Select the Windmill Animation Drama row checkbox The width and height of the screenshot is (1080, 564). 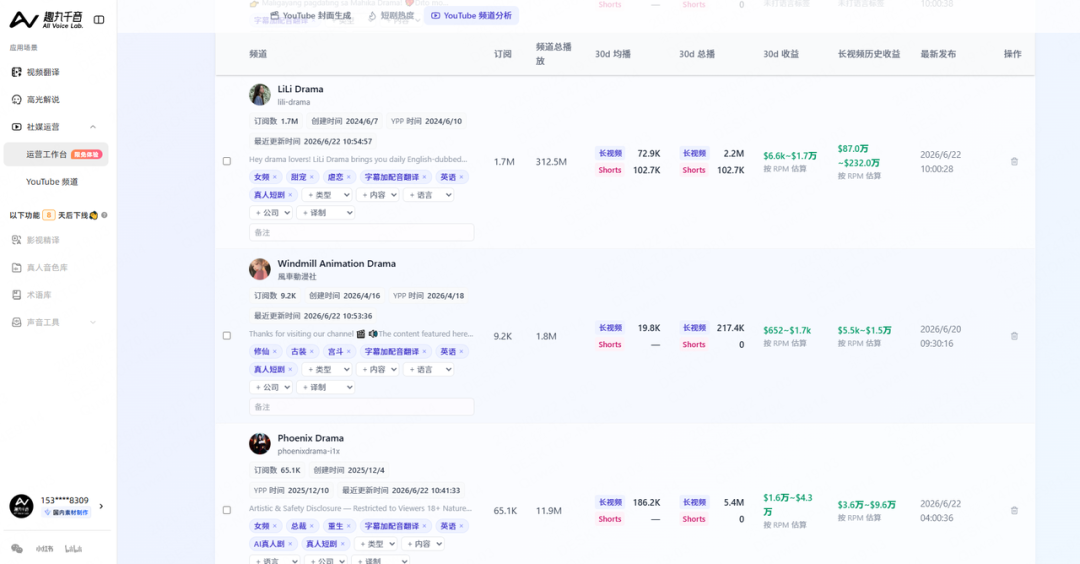point(227,336)
